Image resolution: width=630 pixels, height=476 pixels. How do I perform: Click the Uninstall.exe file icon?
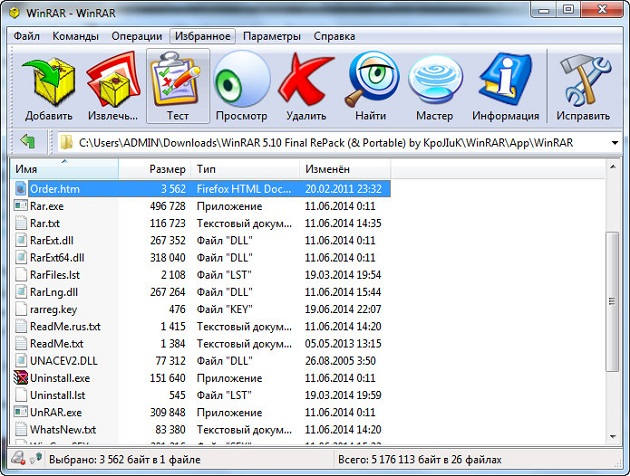click(20, 378)
